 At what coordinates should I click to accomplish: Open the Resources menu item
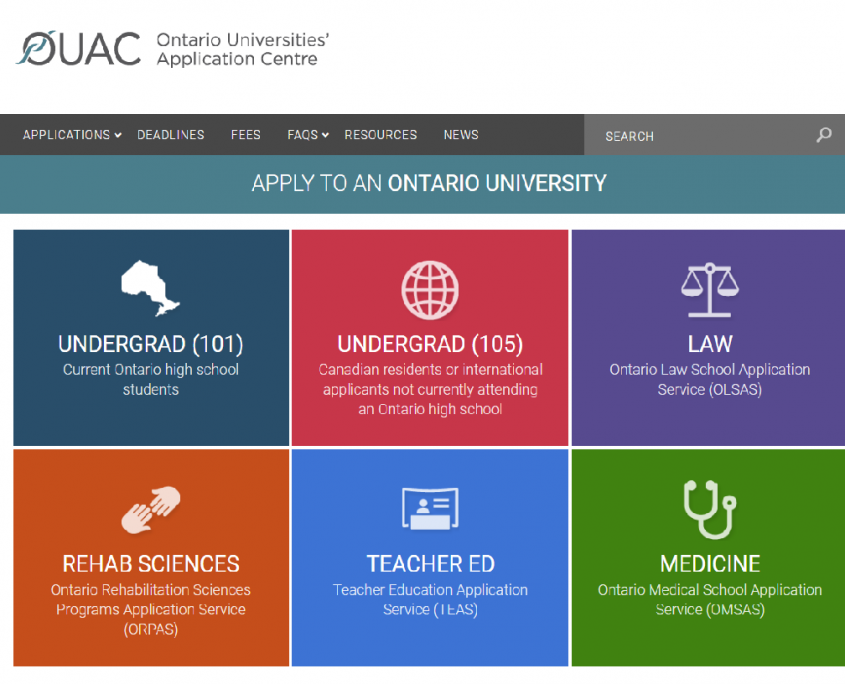point(381,135)
